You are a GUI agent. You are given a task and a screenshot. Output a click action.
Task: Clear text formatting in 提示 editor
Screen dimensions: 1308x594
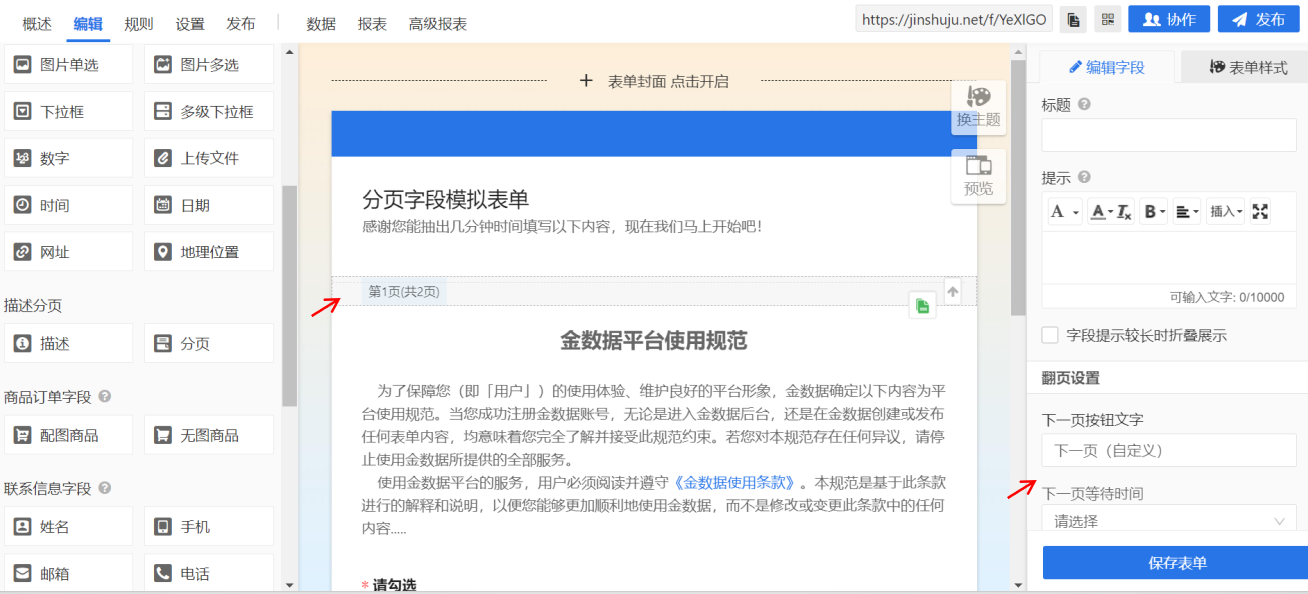1124,211
